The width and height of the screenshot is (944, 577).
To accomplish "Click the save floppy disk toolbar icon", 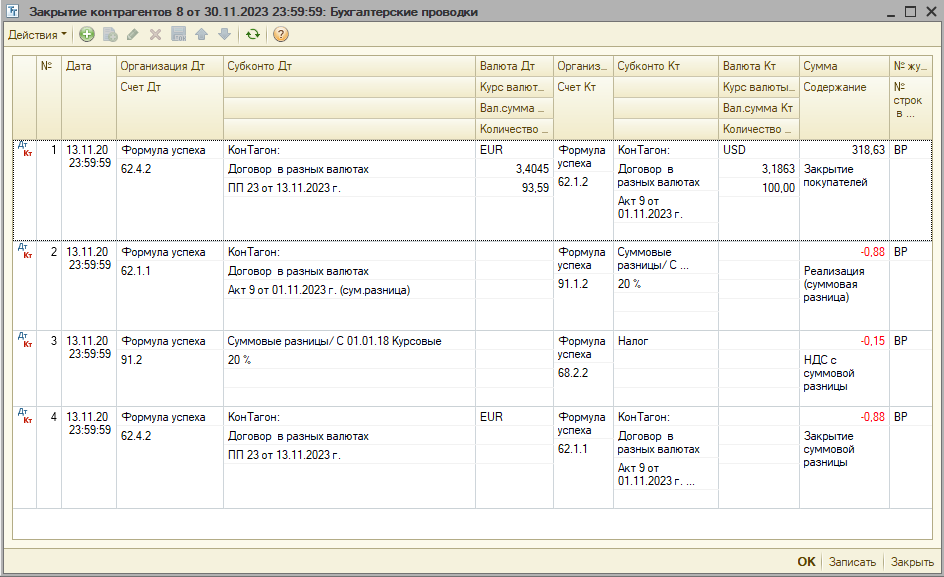I will click(178, 34).
